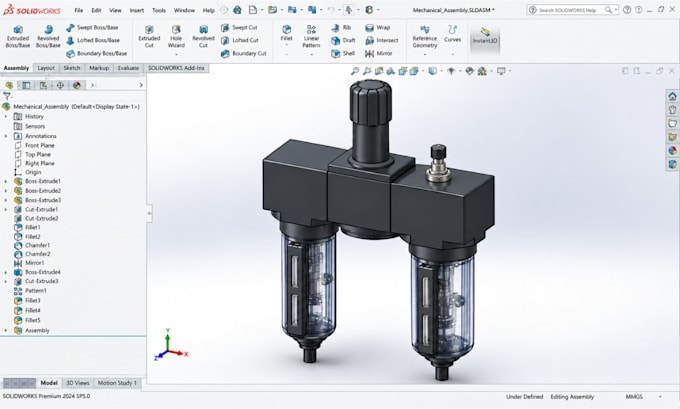This screenshot has height=409, width=680.
Task: Select the Revolved Cut tool
Action: click(203, 36)
